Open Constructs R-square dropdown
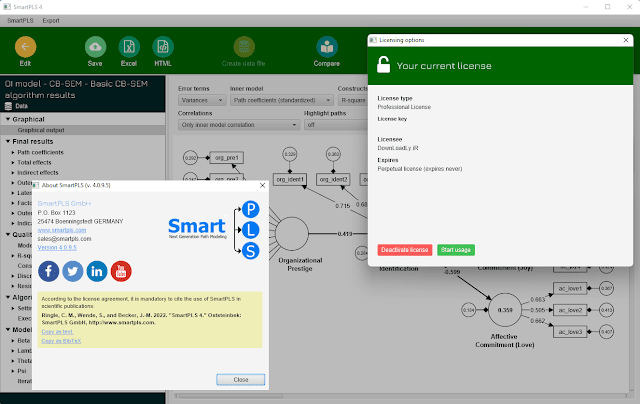This screenshot has height=404, width=640. point(353,100)
